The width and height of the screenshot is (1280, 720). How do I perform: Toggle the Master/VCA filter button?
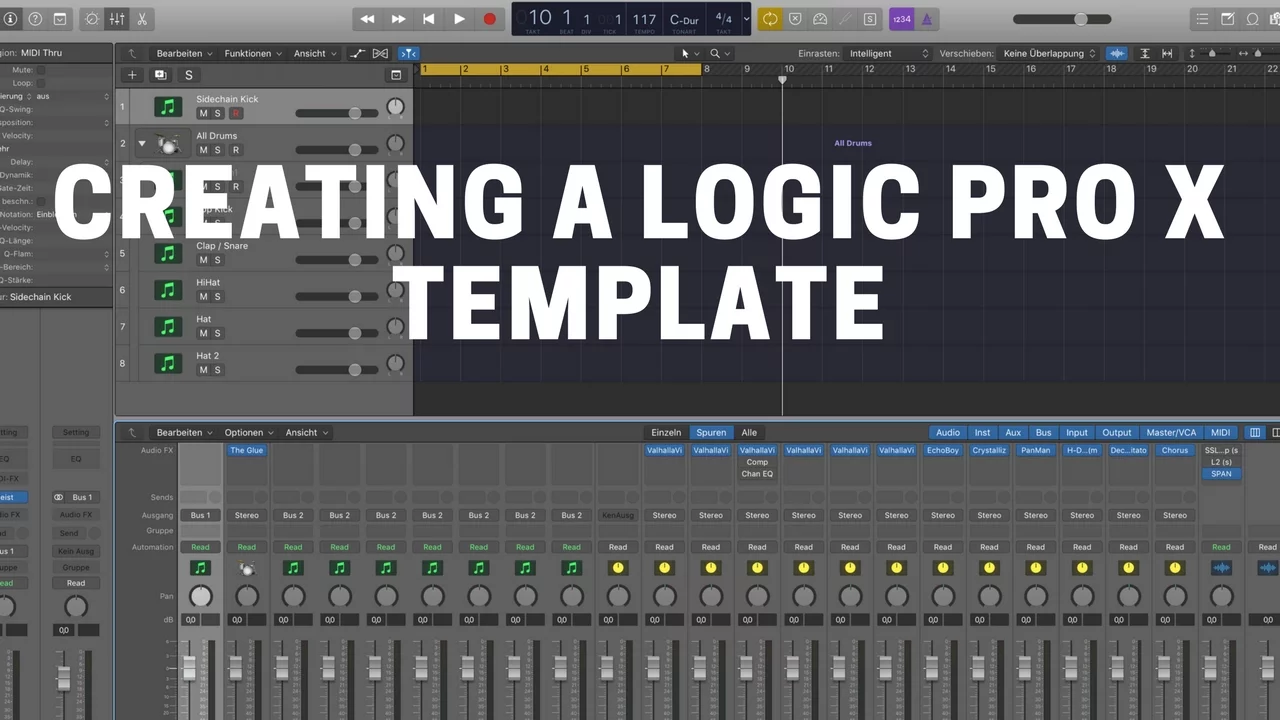(1171, 432)
